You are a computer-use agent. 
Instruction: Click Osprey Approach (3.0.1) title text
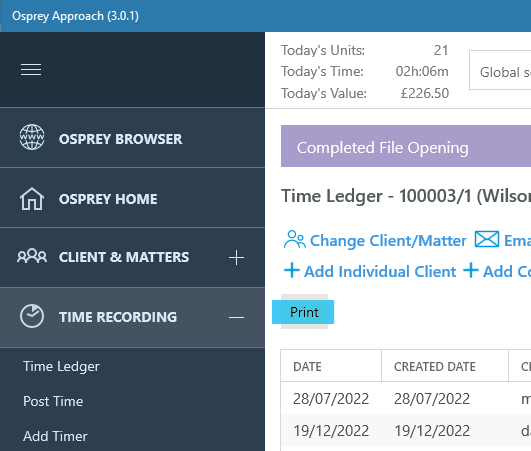(75, 16)
